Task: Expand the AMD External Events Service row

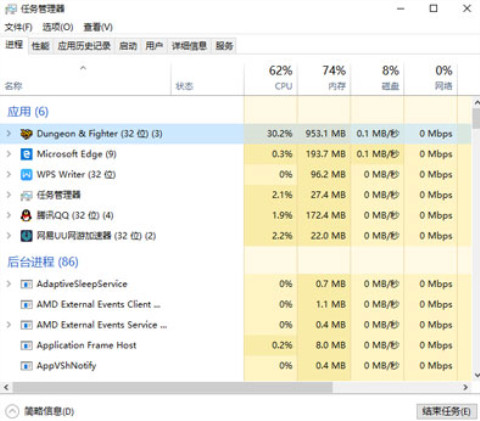Action: (9, 325)
